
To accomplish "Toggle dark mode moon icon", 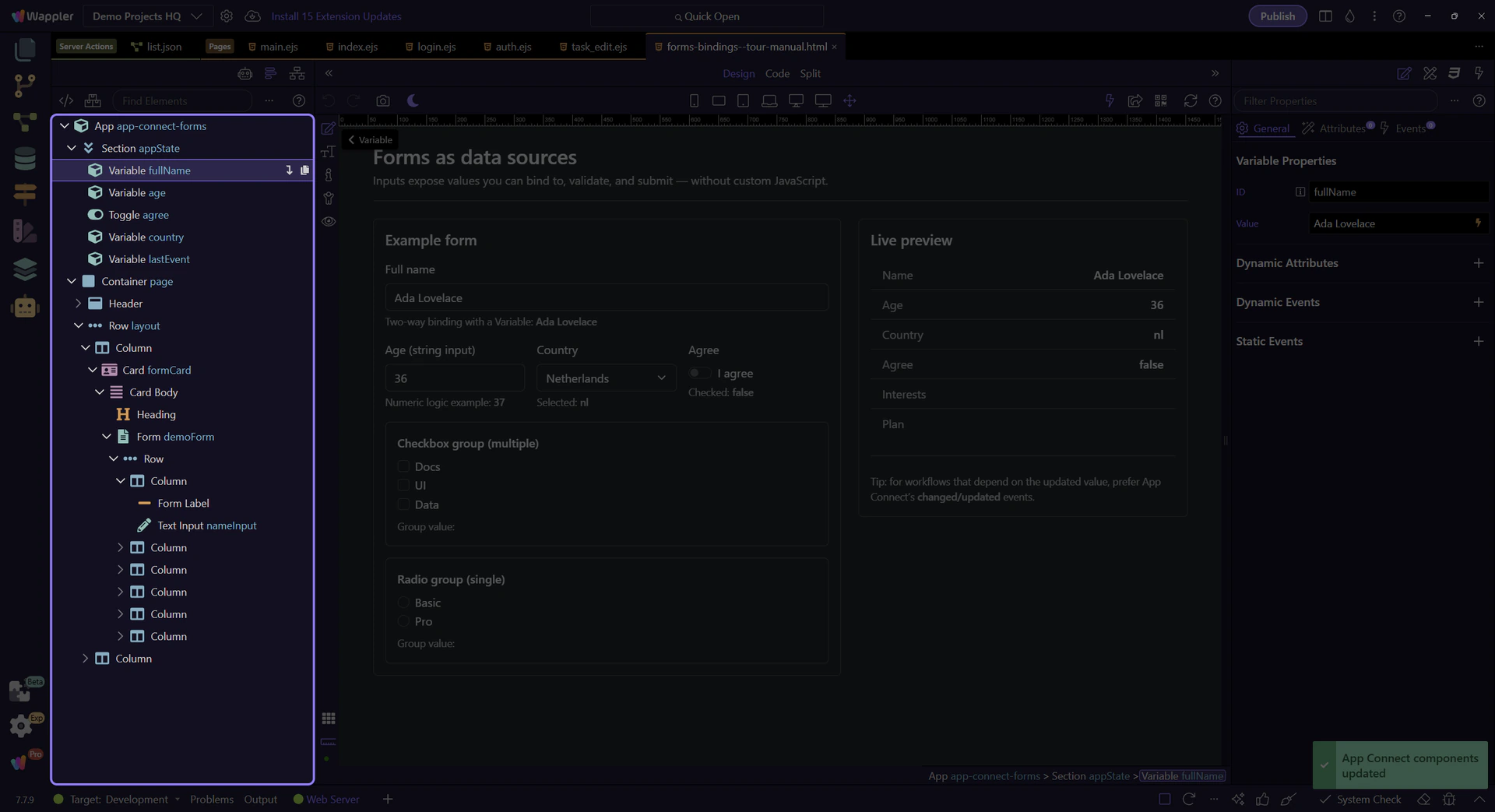I will 413,100.
